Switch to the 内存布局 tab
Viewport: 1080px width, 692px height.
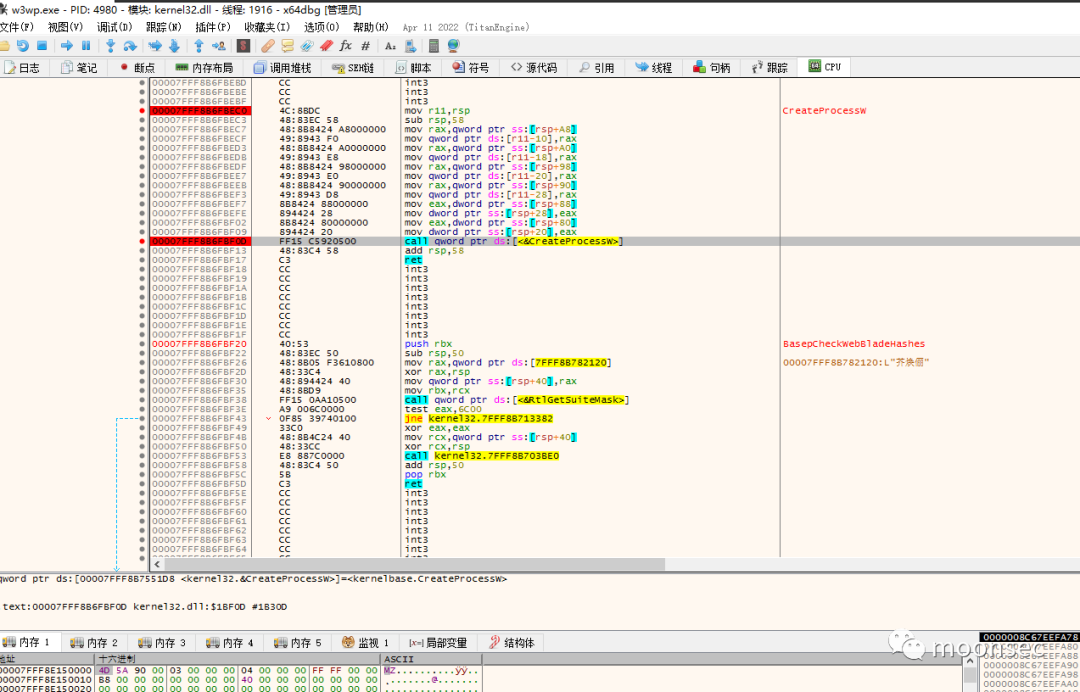click(205, 67)
